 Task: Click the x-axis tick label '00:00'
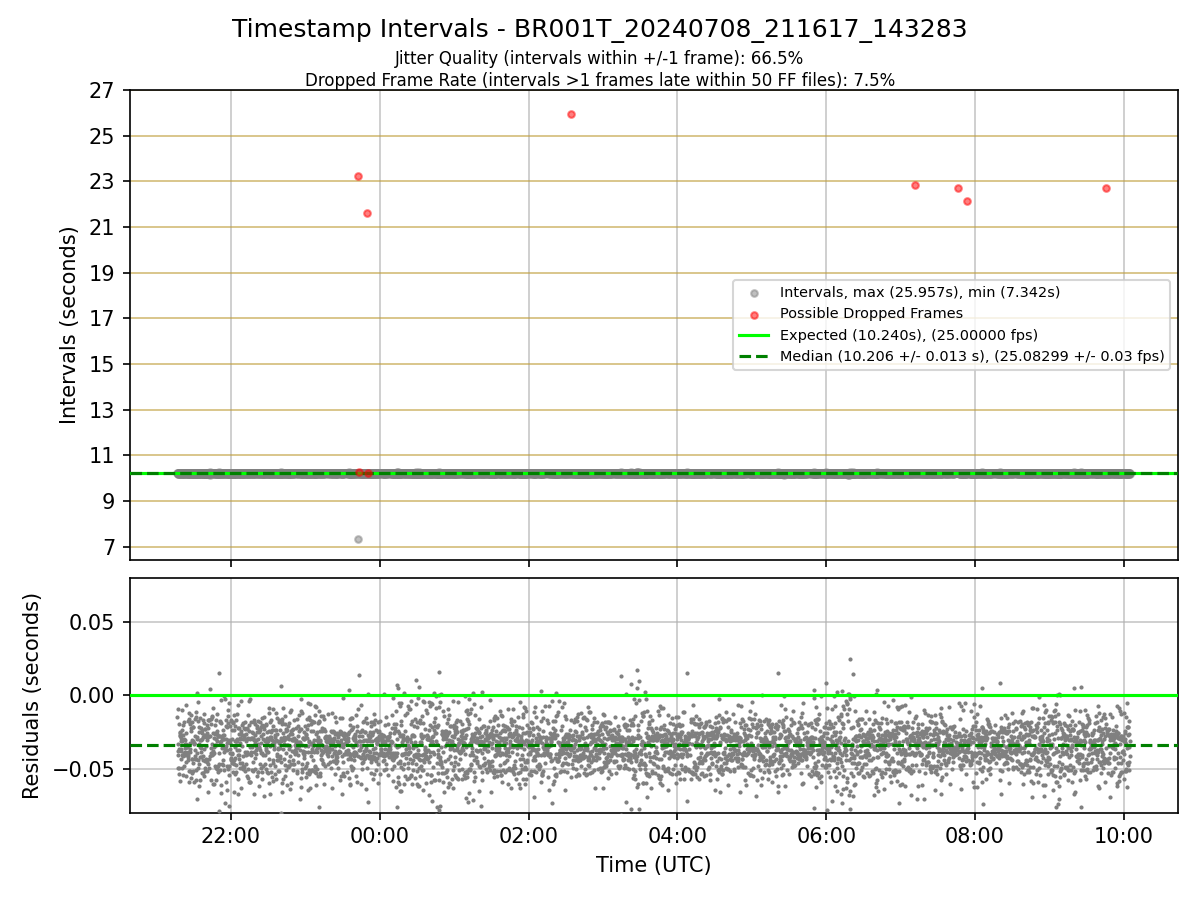[x=380, y=836]
